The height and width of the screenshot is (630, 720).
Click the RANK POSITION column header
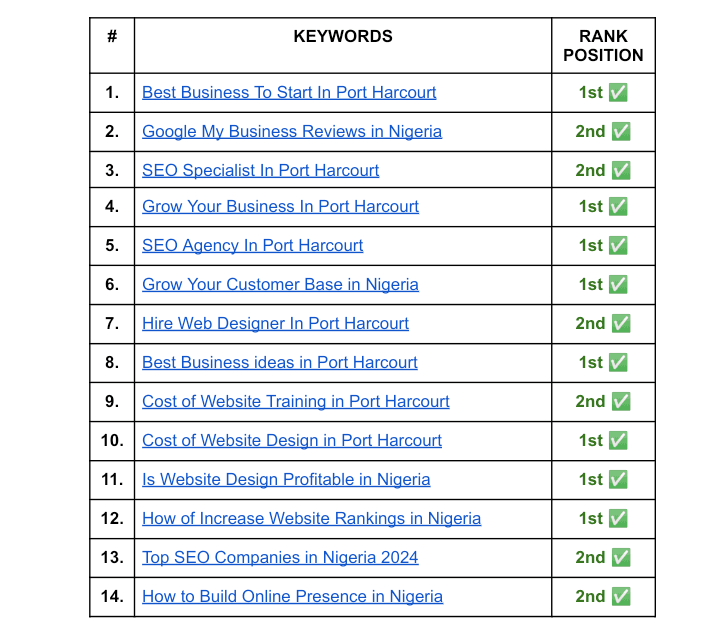(603, 46)
